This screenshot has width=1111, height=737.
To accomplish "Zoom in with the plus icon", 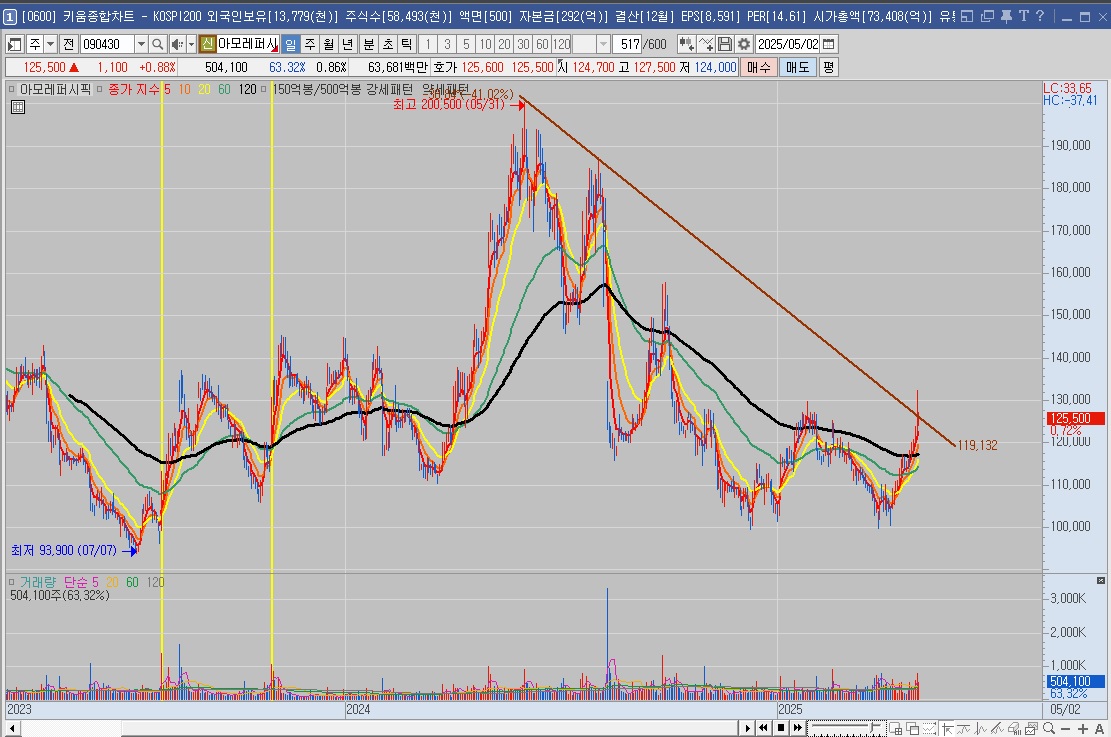I will tap(1083, 728).
